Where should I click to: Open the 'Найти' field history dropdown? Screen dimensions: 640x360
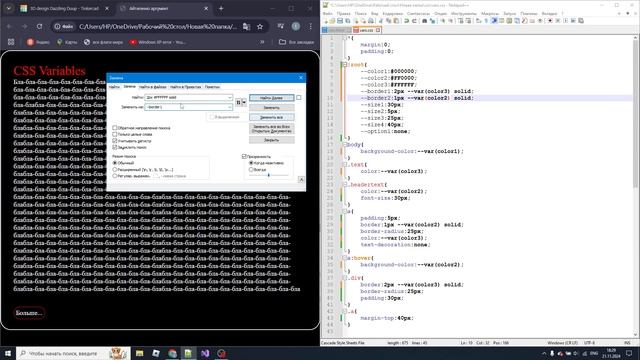point(230,98)
